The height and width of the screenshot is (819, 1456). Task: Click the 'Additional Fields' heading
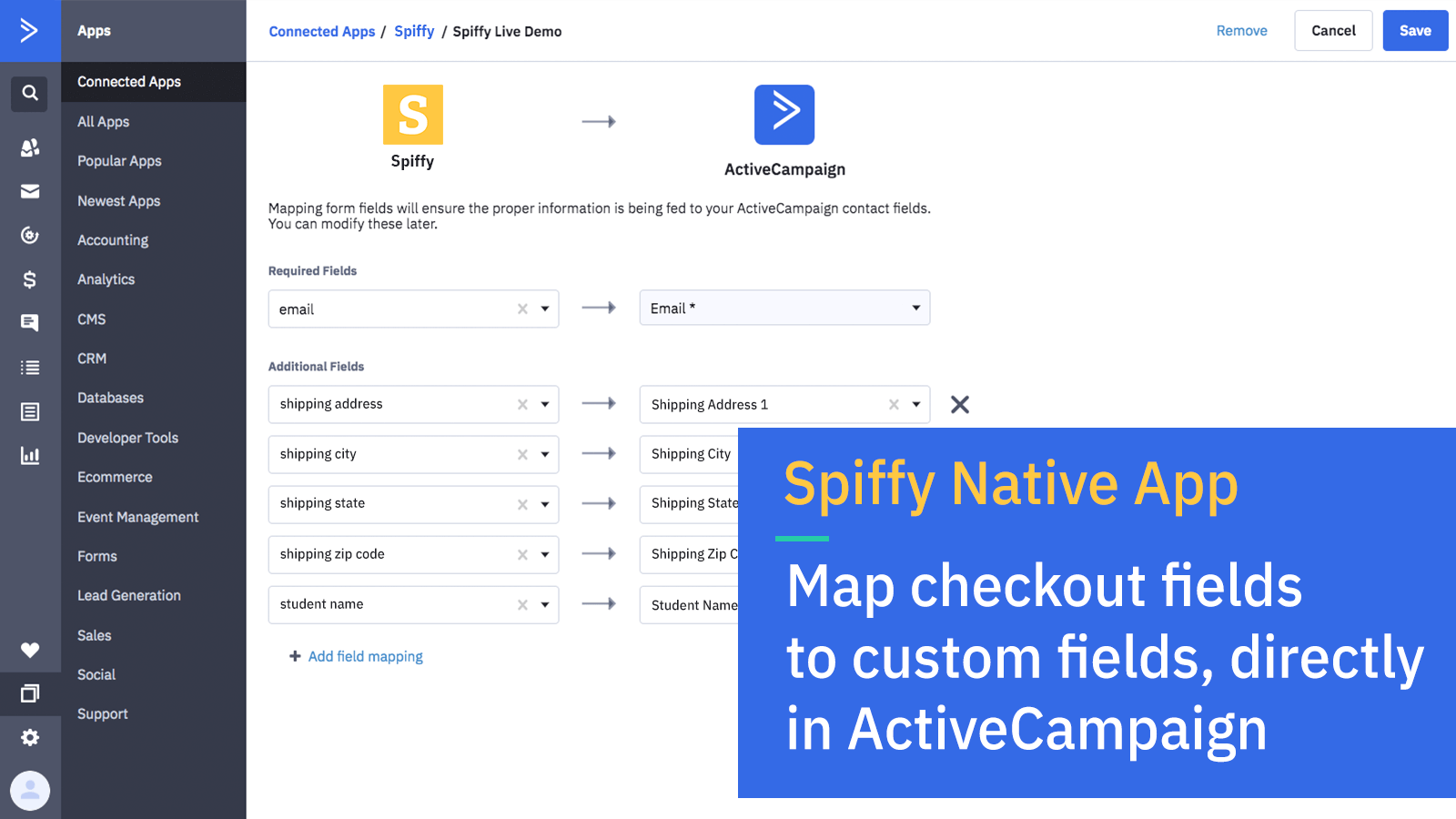tap(316, 367)
